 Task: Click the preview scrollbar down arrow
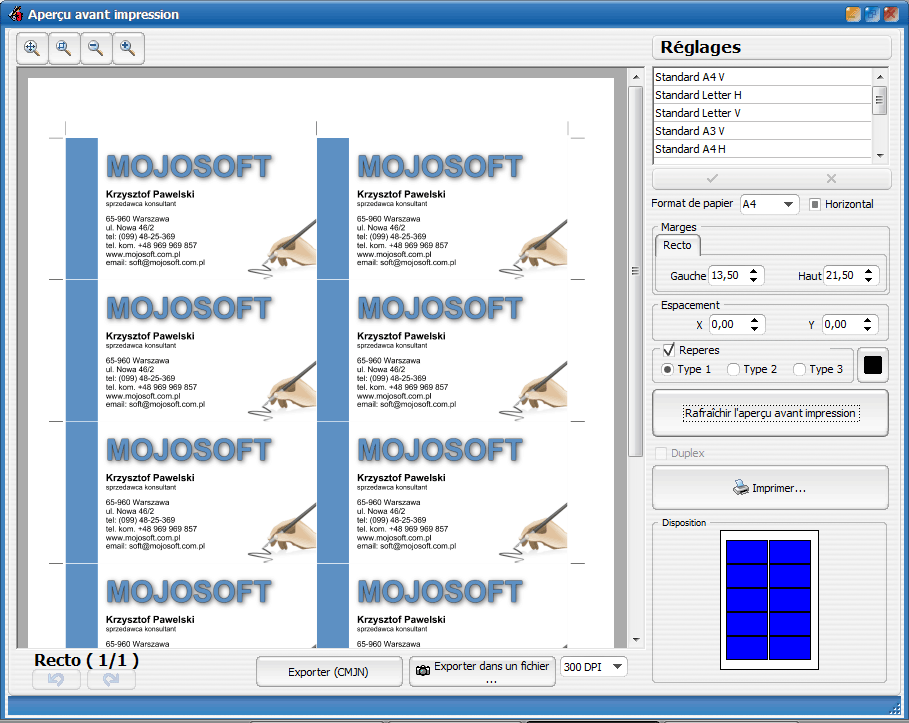636,640
